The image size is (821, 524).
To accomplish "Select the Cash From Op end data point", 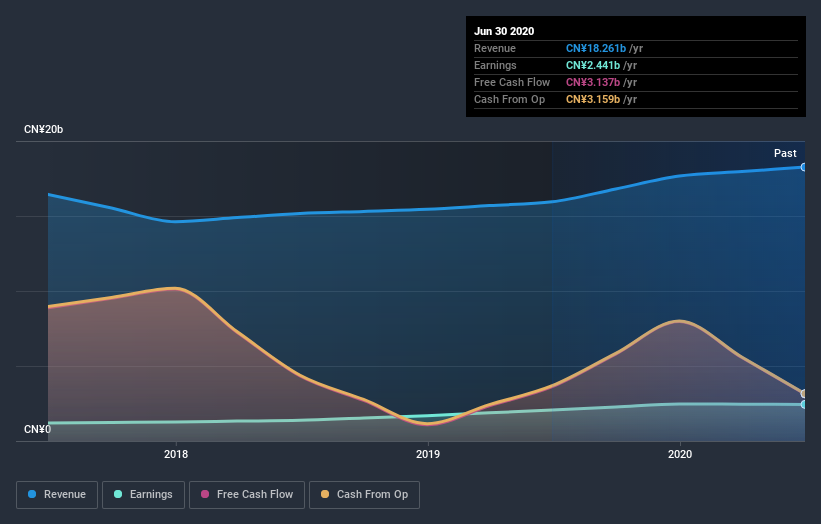I will pos(804,394).
